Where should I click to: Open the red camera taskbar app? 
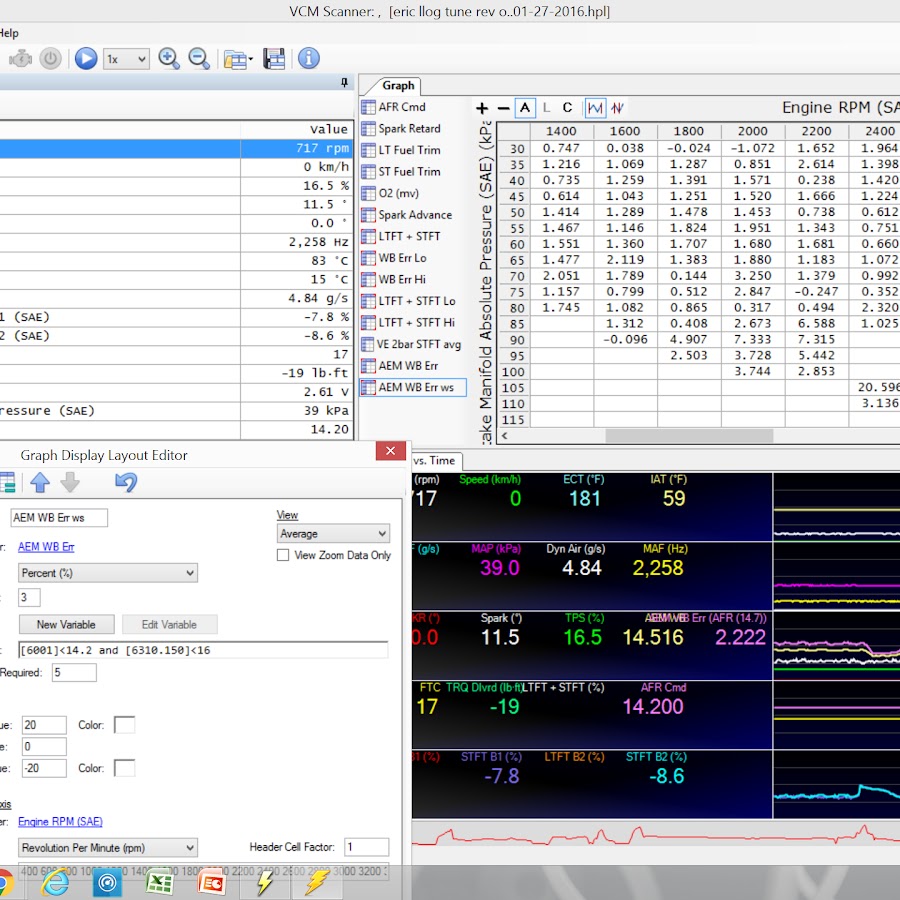(211, 882)
